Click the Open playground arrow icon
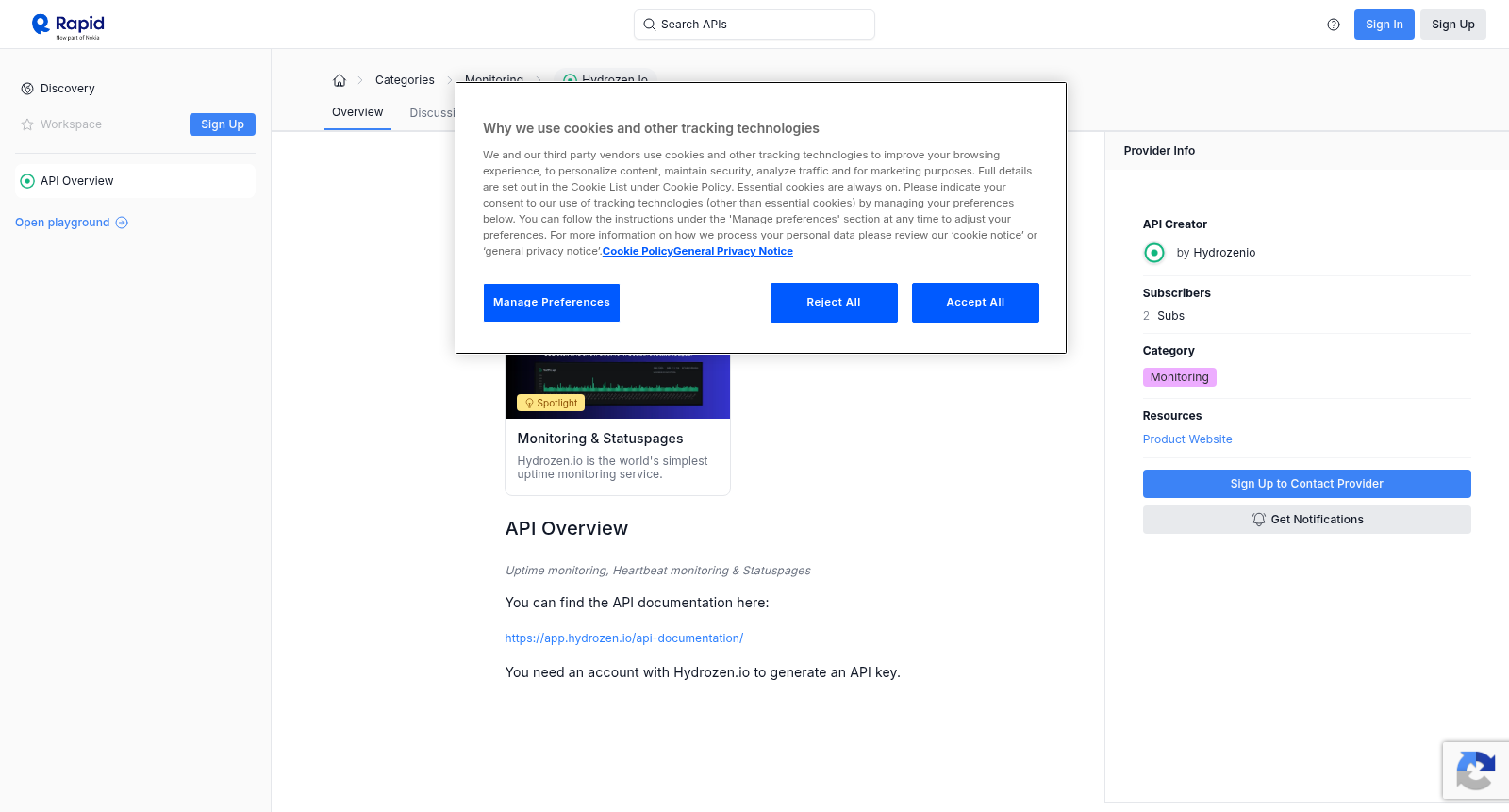This screenshot has height=812, width=1509. coord(122,223)
